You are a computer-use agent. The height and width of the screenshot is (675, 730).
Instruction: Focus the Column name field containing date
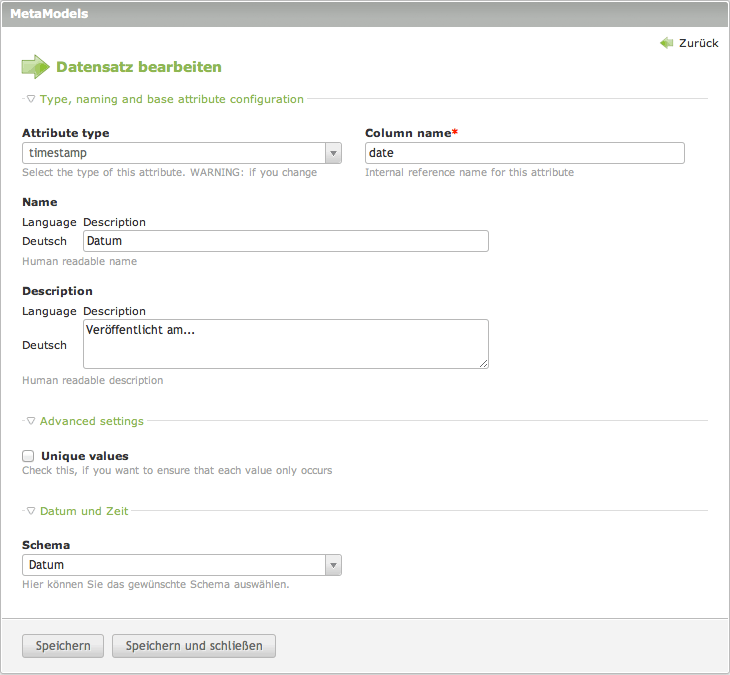tap(524, 153)
